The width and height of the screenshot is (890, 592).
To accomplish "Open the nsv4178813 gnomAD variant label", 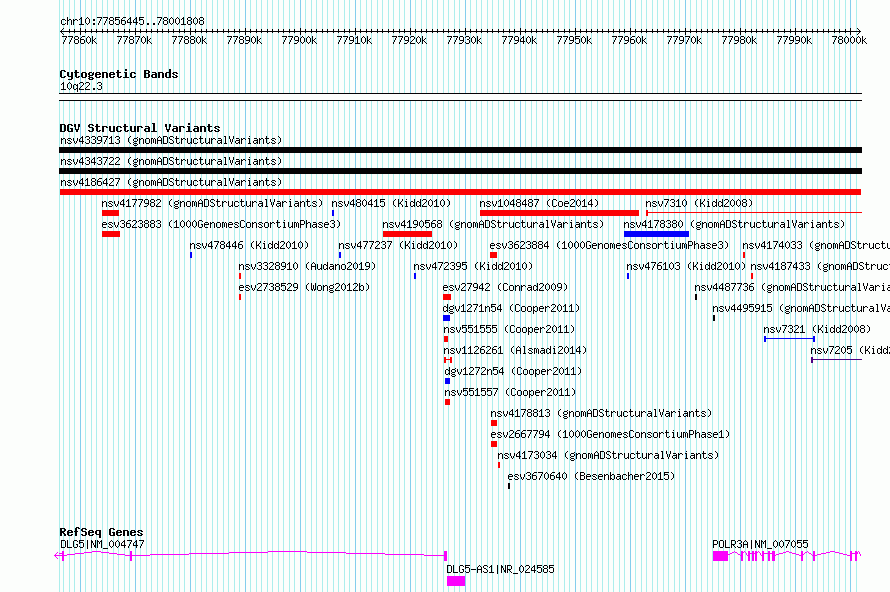I will [x=601, y=413].
